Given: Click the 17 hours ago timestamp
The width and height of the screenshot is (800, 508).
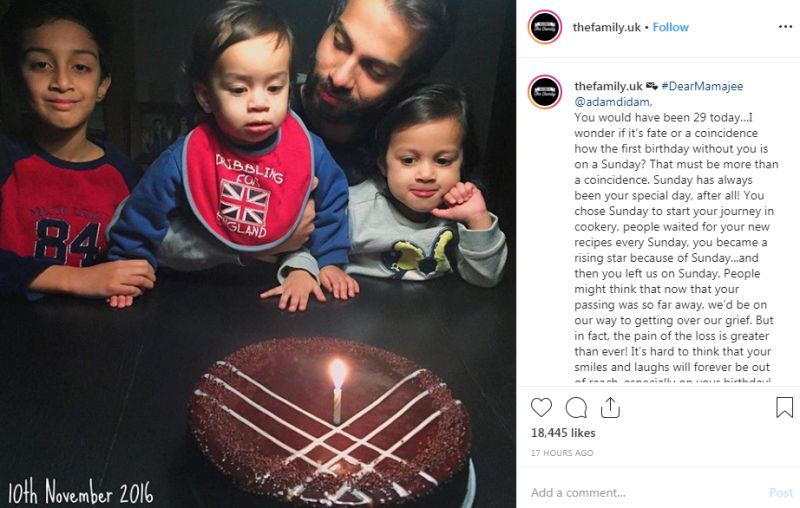Looking at the screenshot, I should tap(562, 452).
